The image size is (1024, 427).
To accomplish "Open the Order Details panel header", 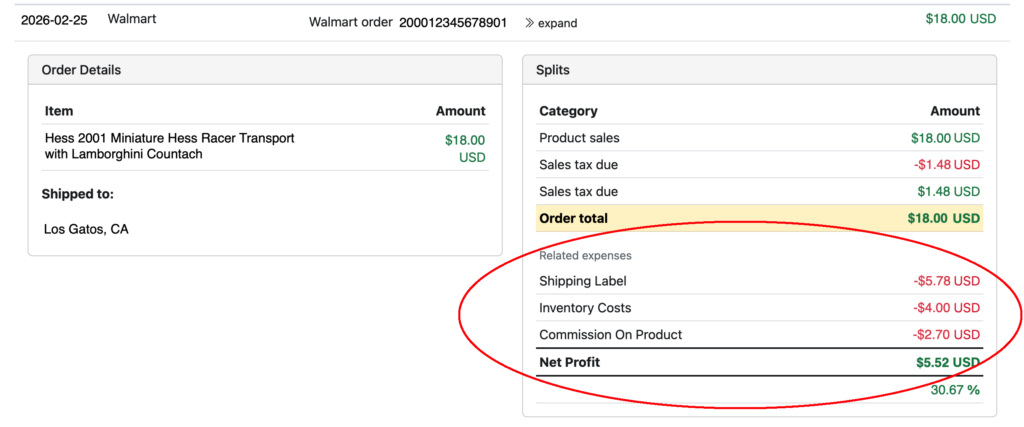I will (82, 70).
